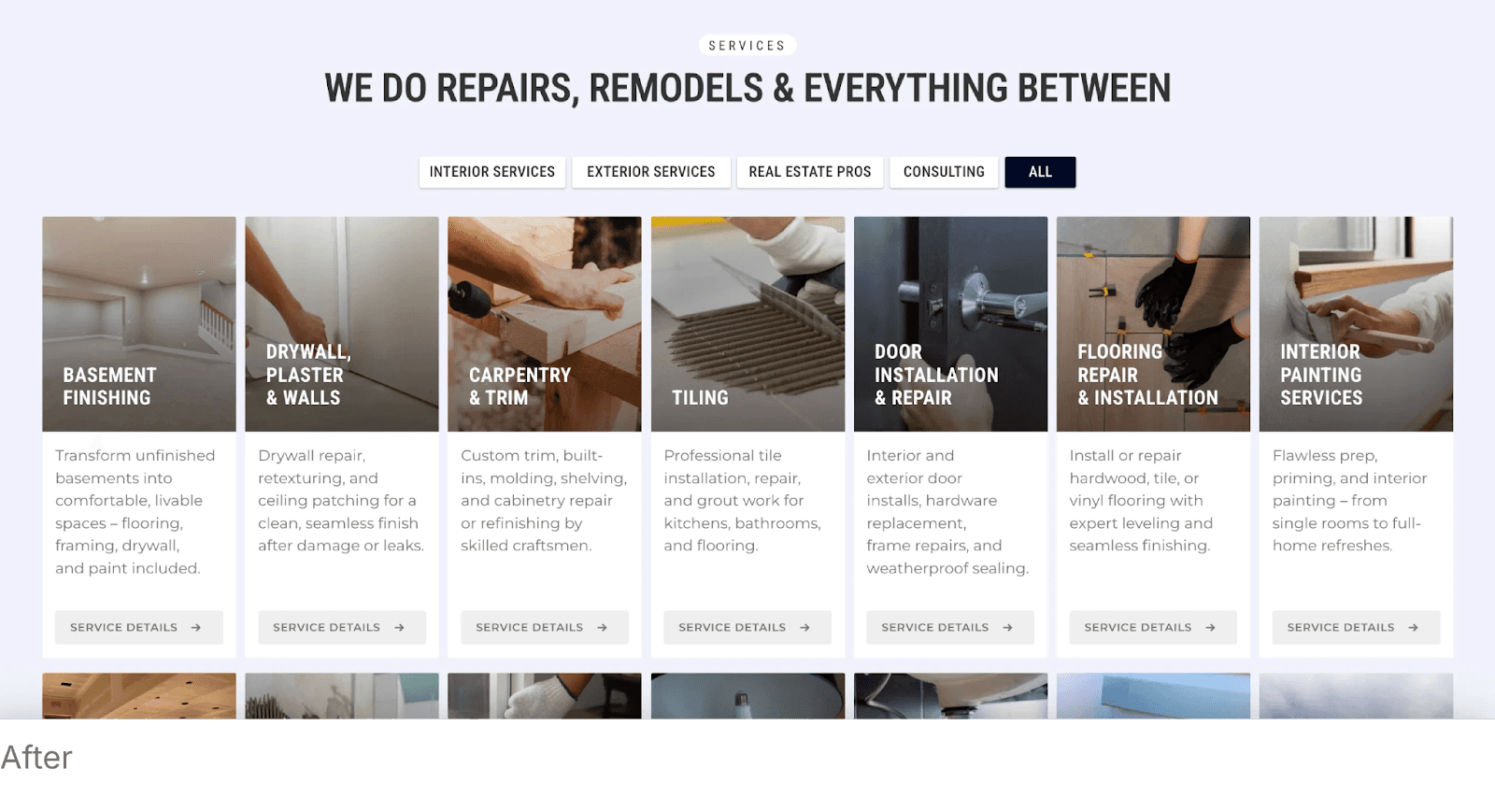Click the arrow icon under Interior Painting

click(1413, 628)
